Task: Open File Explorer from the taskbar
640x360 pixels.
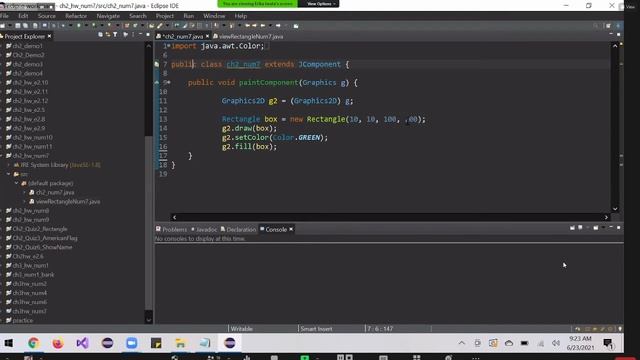Action: 180,343
